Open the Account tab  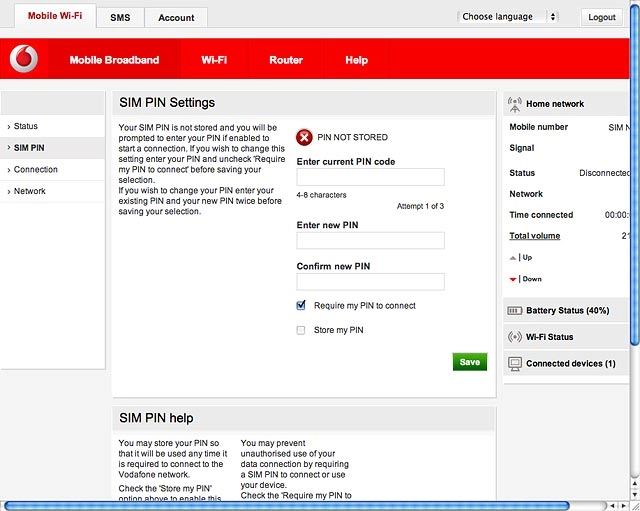click(176, 18)
